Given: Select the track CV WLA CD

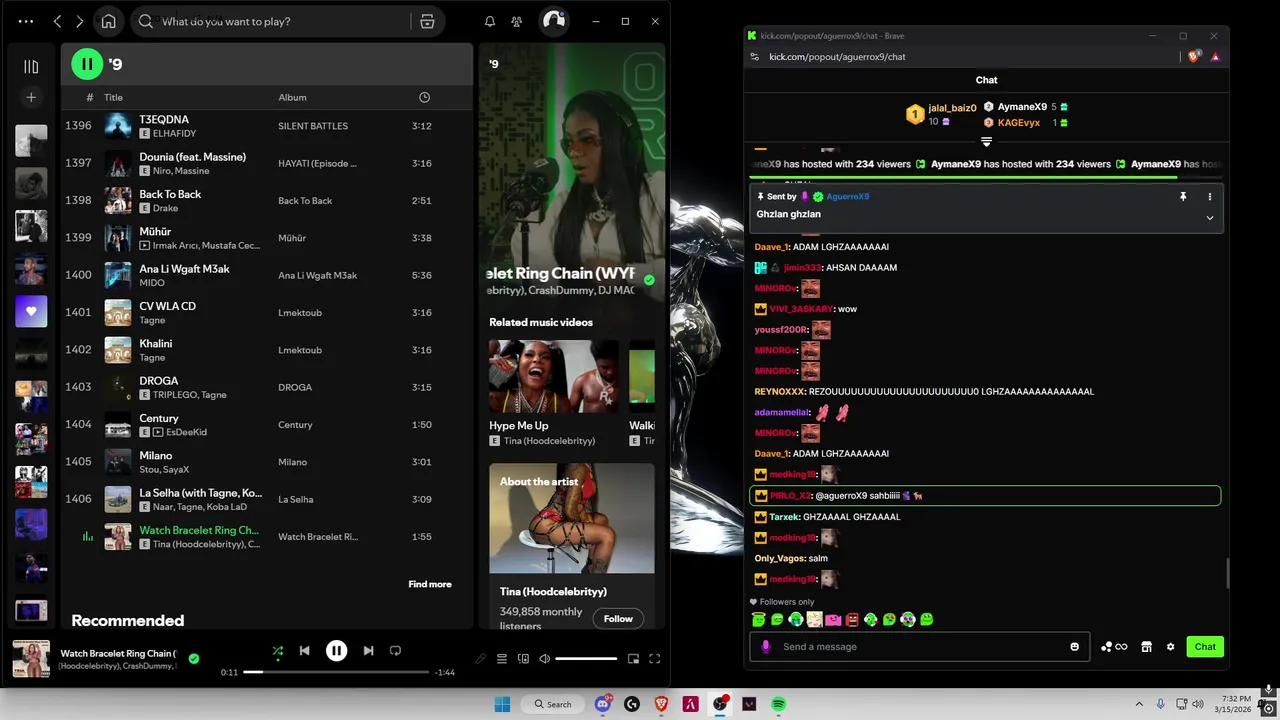Looking at the screenshot, I should tap(167, 306).
